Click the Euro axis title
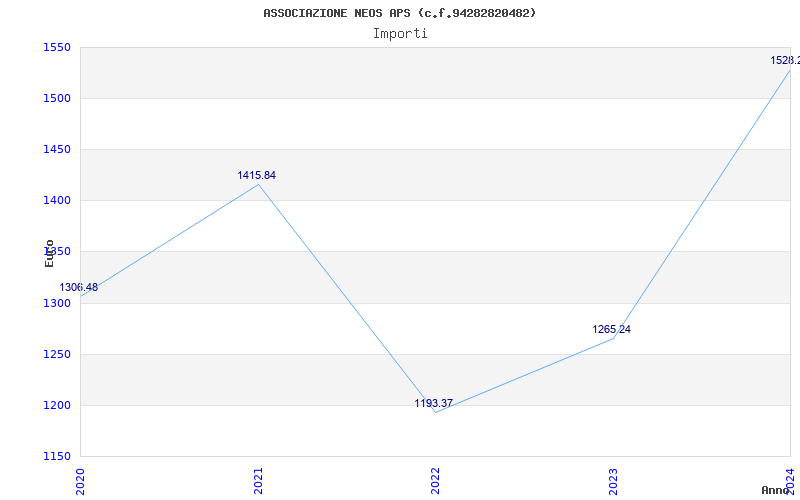 pos(49,253)
